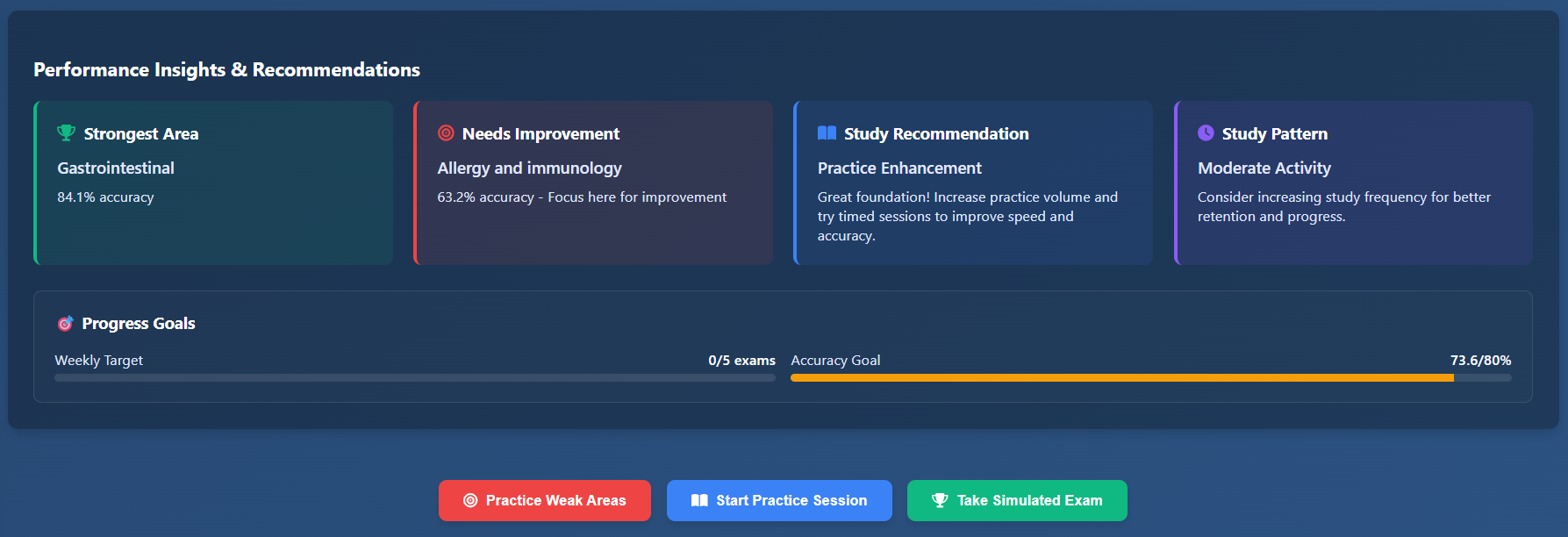Viewport: 1568px width, 537px height.
Task: Take a simulated exam
Action: pos(1016,500)
